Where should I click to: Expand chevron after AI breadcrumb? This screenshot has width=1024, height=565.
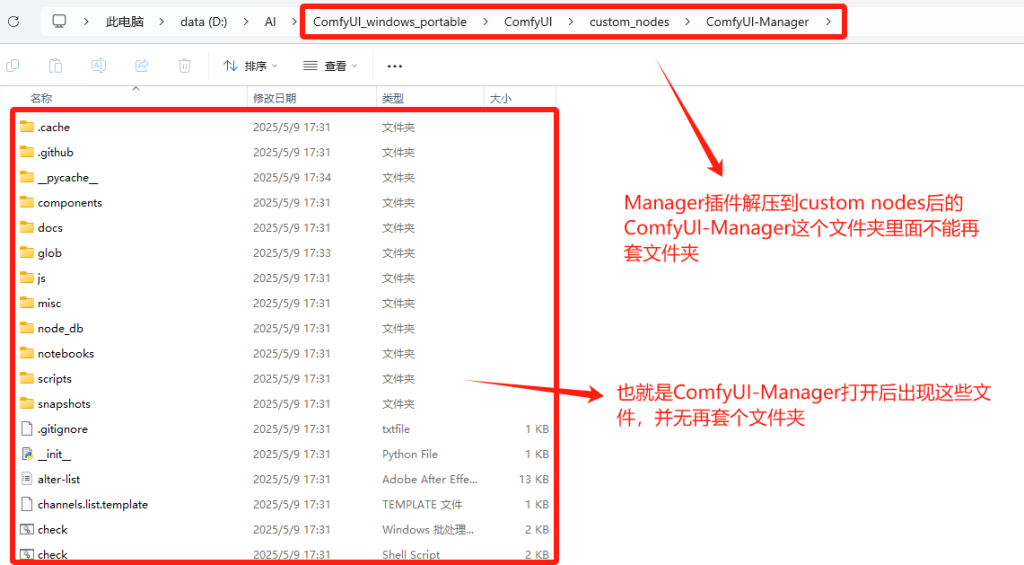coord(293,22)
